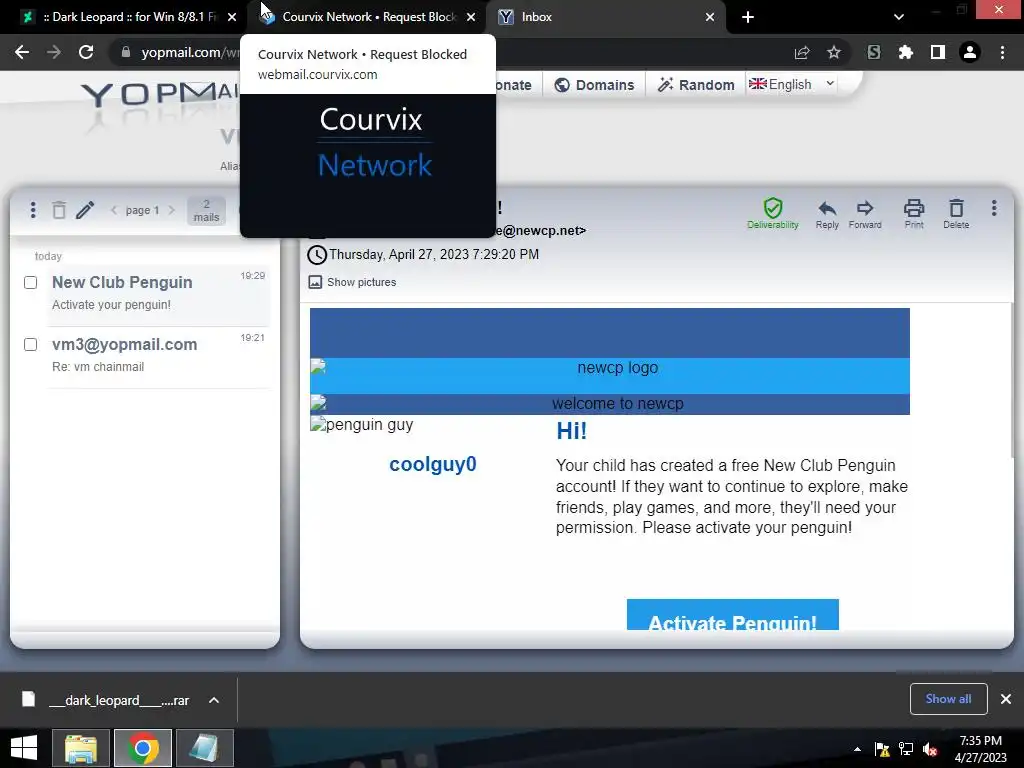The width and height of the screenshot is (1024, 768).
Task: Expand the dark_leopard rar download options
Action: (214, 700)
